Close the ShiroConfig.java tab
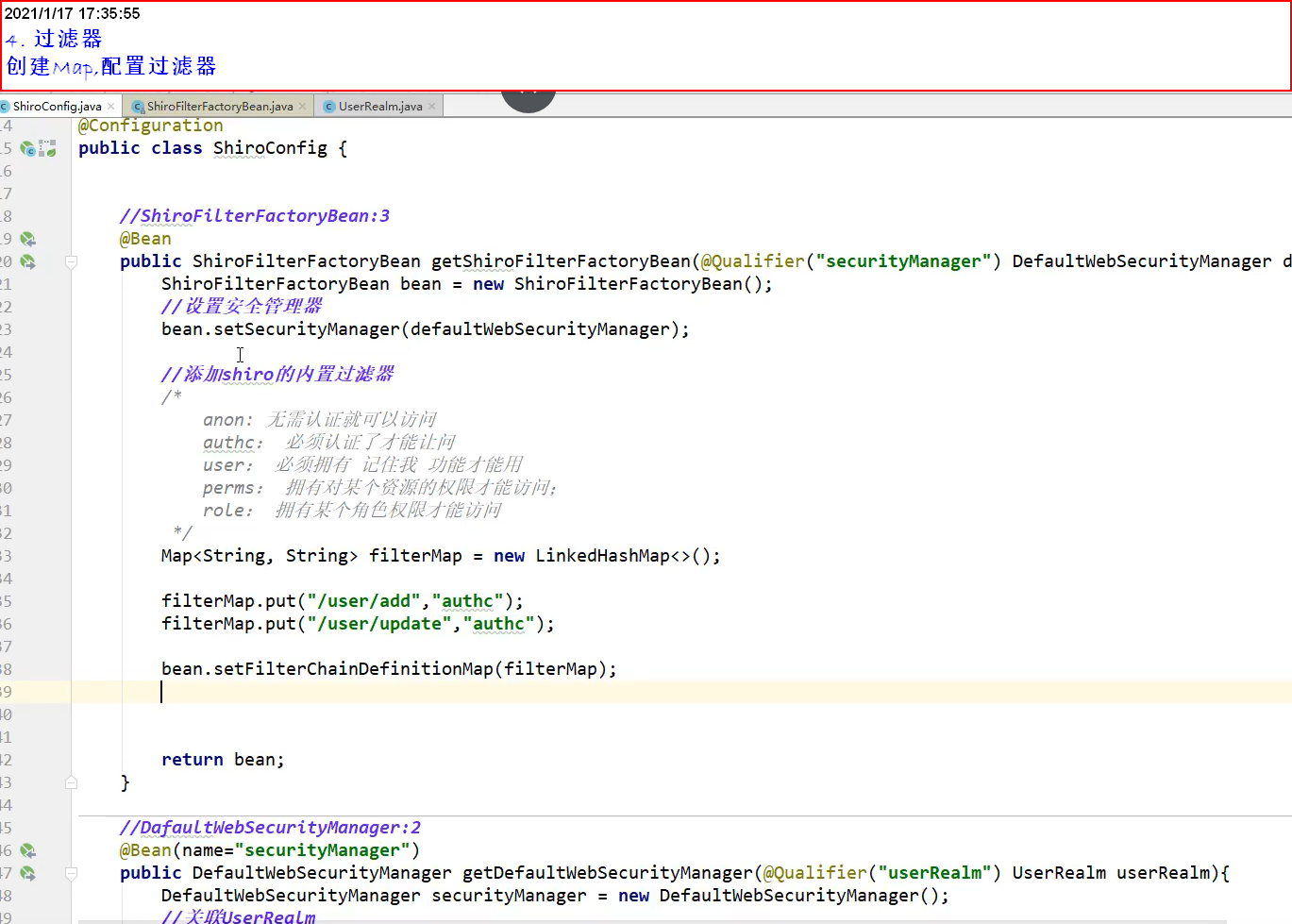1292x924 pixels. click(111, 107)
